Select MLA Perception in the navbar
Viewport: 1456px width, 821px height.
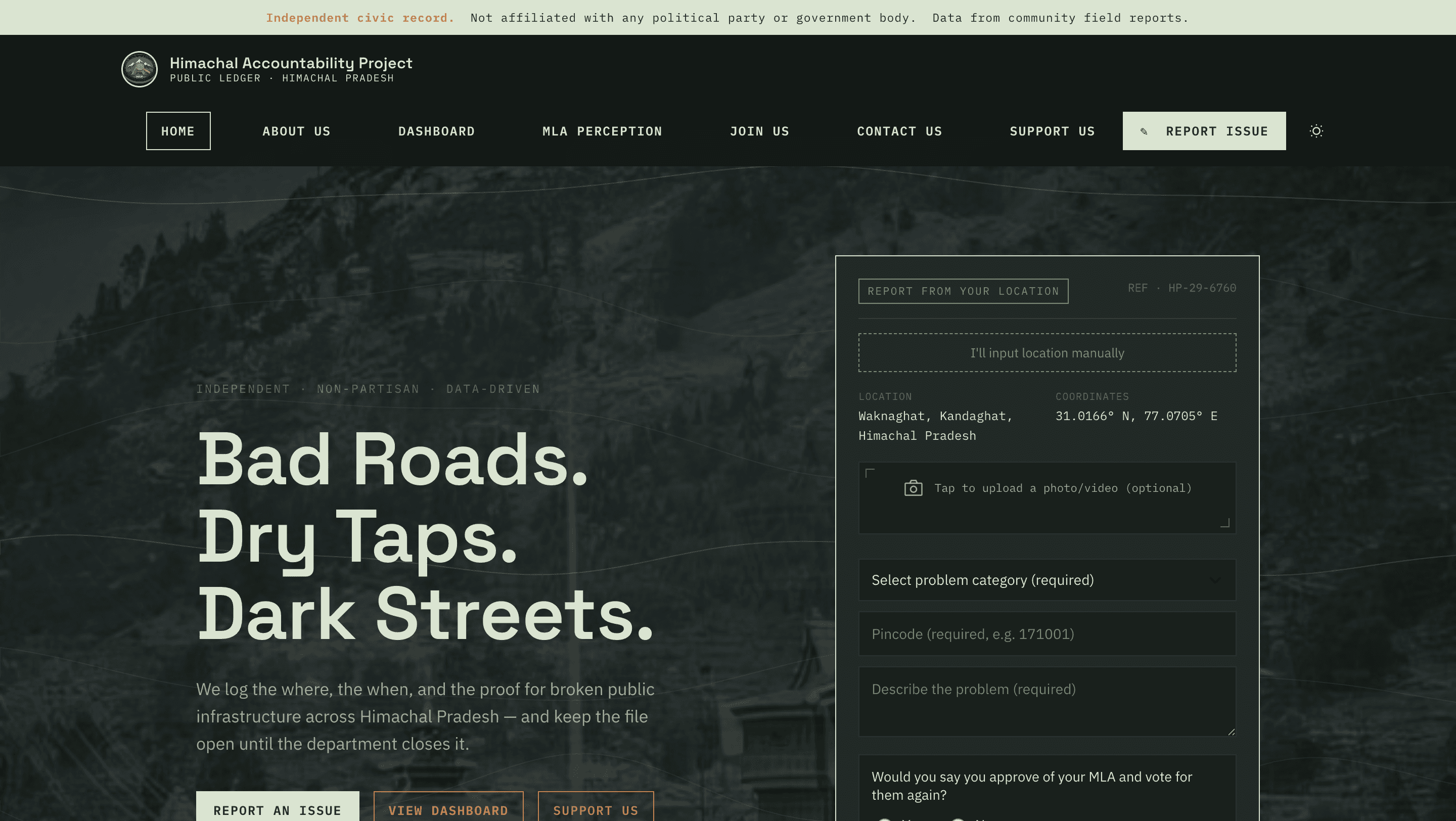(x=602, y=131)
